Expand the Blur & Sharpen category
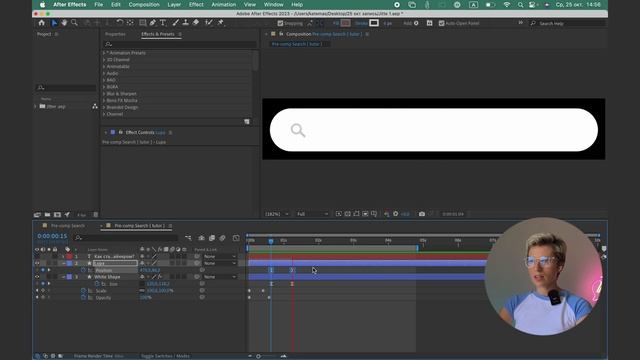 point(104,93)
